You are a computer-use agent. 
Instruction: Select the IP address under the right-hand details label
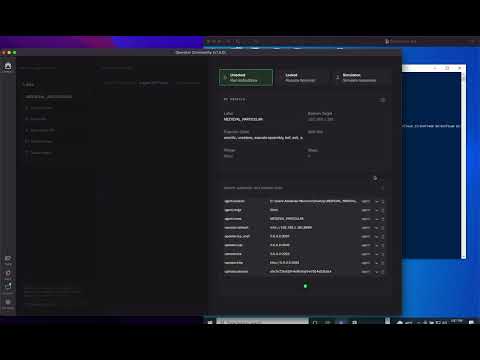coord(320,119)
